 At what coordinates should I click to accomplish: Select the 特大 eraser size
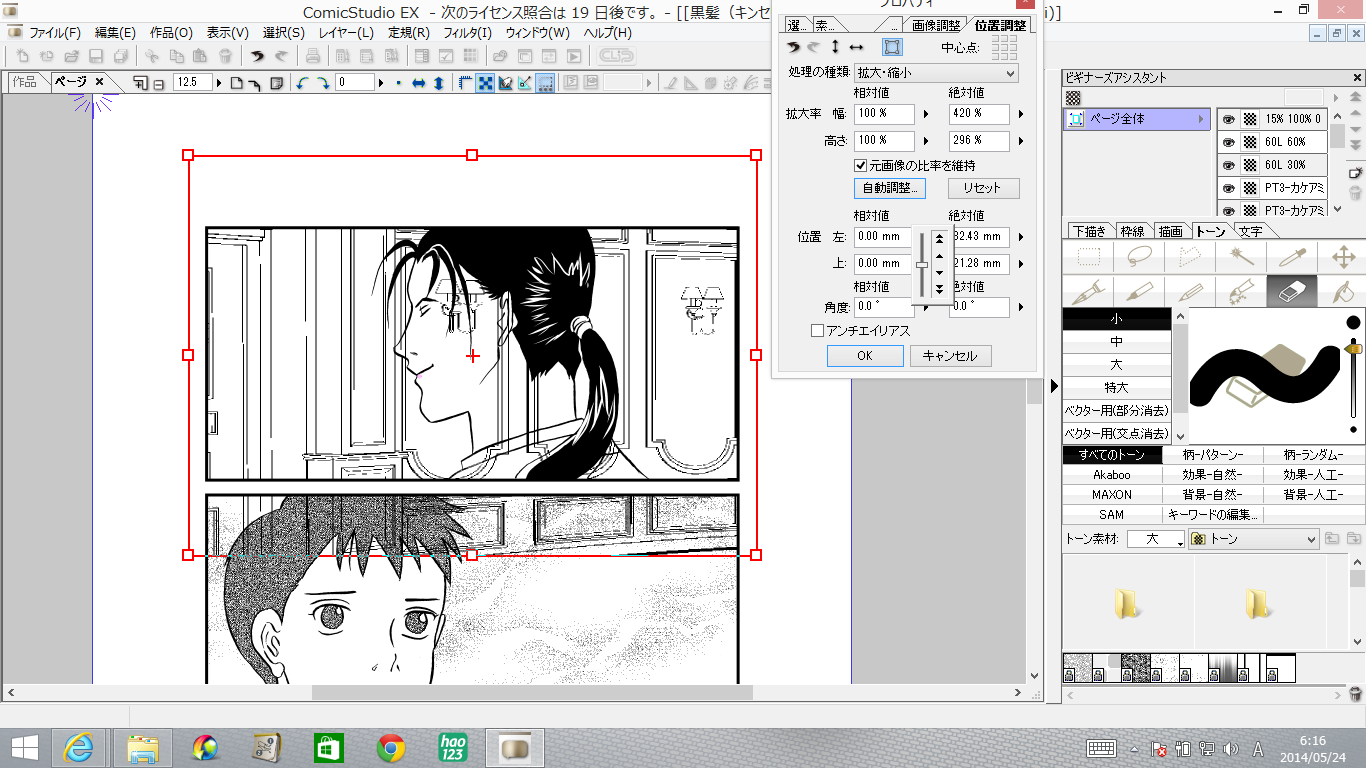[1117, 388]
